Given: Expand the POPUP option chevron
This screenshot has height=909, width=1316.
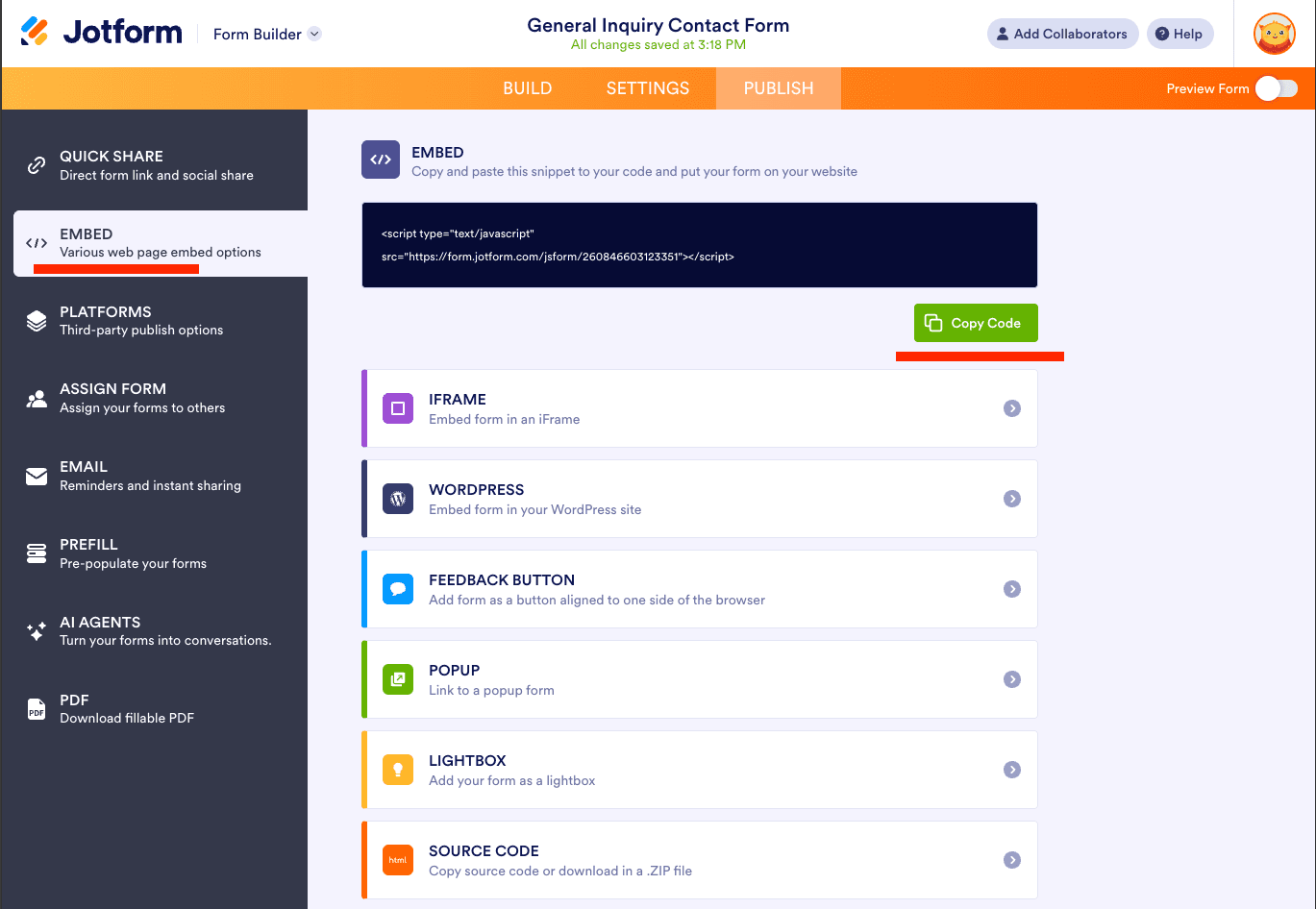Looking at the screenshot, I should click(1011, 679).
